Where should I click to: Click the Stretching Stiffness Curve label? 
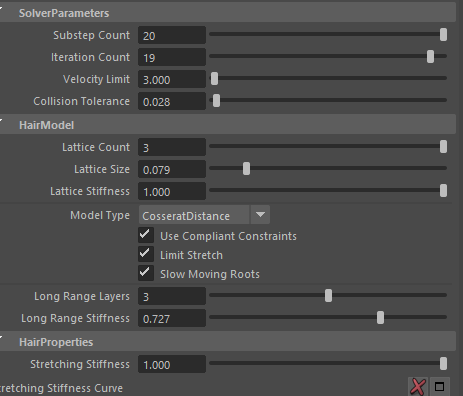pos(61,388)
